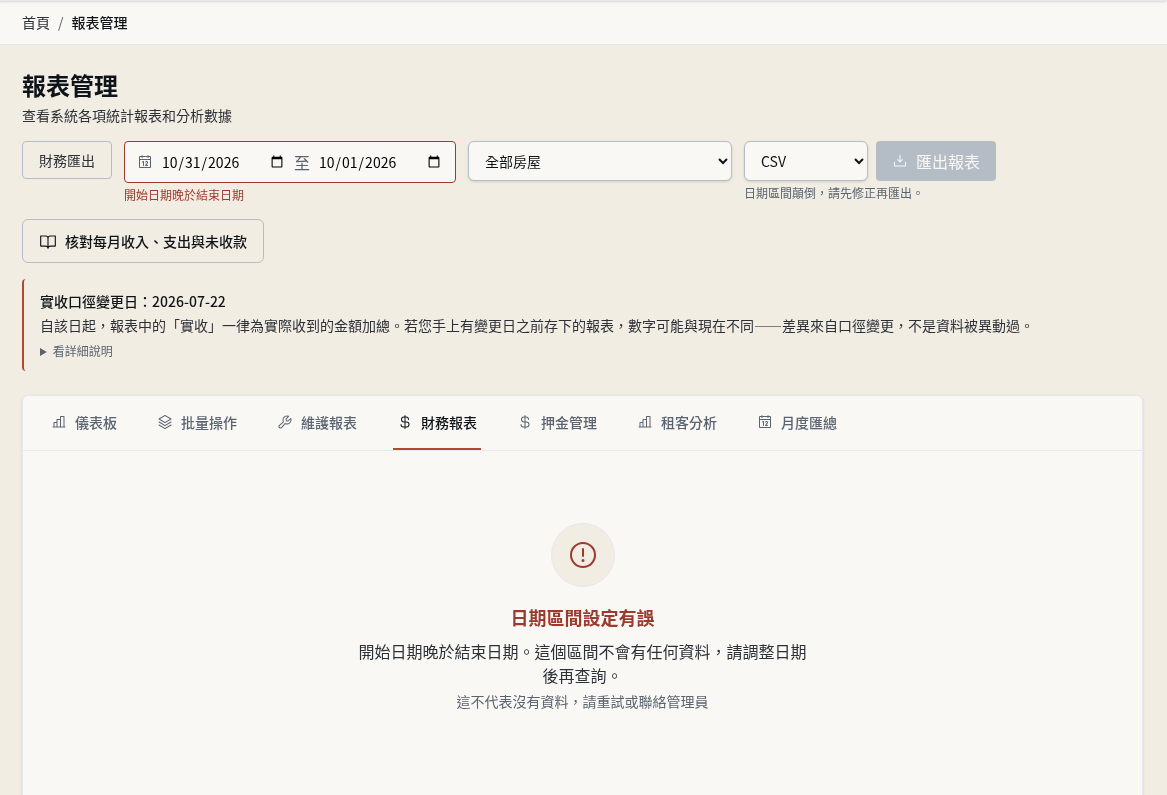Select the 財務報表 tab

(438, 424)
